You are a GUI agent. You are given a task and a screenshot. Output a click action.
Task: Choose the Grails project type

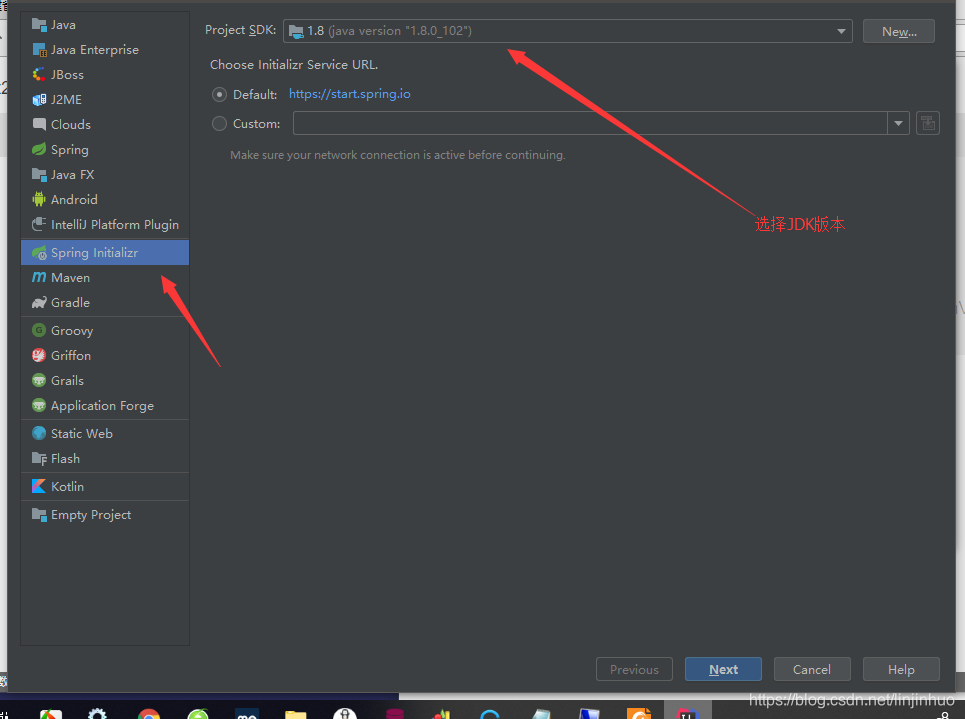[x=105, y=380]
